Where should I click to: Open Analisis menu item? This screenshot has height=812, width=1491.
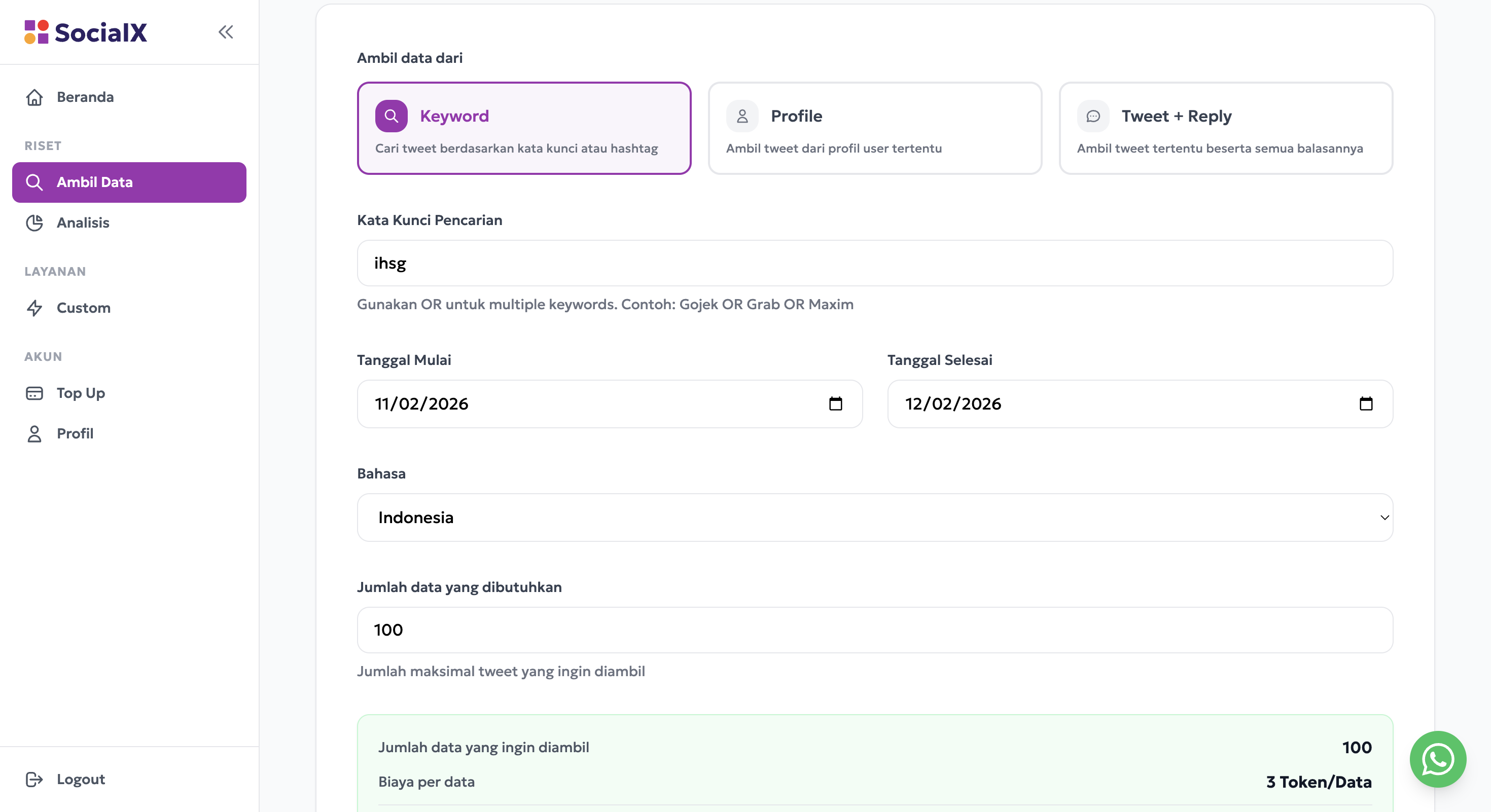coord(83,223)
